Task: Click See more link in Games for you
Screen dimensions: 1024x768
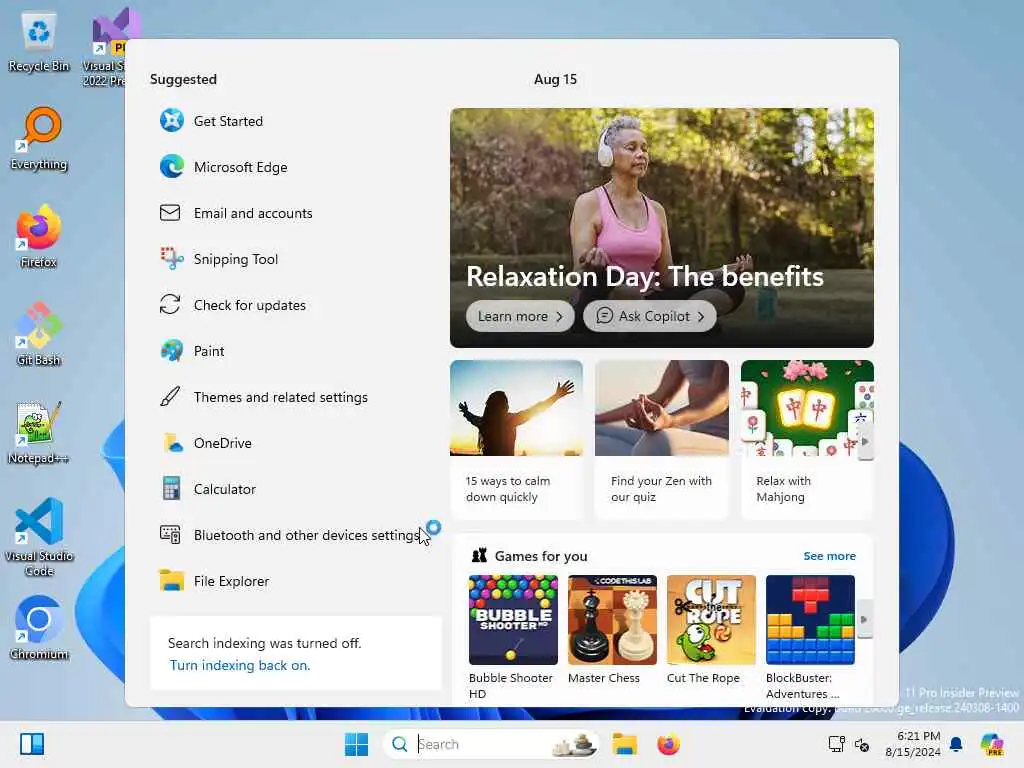Action: pos(829,556)
